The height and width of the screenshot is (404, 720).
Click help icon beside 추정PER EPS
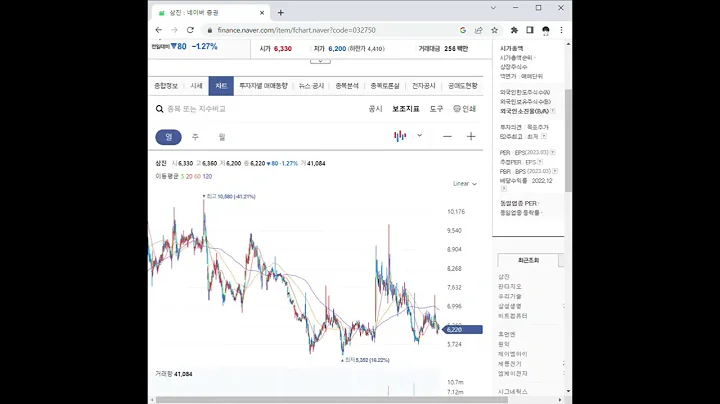point(540,162)
